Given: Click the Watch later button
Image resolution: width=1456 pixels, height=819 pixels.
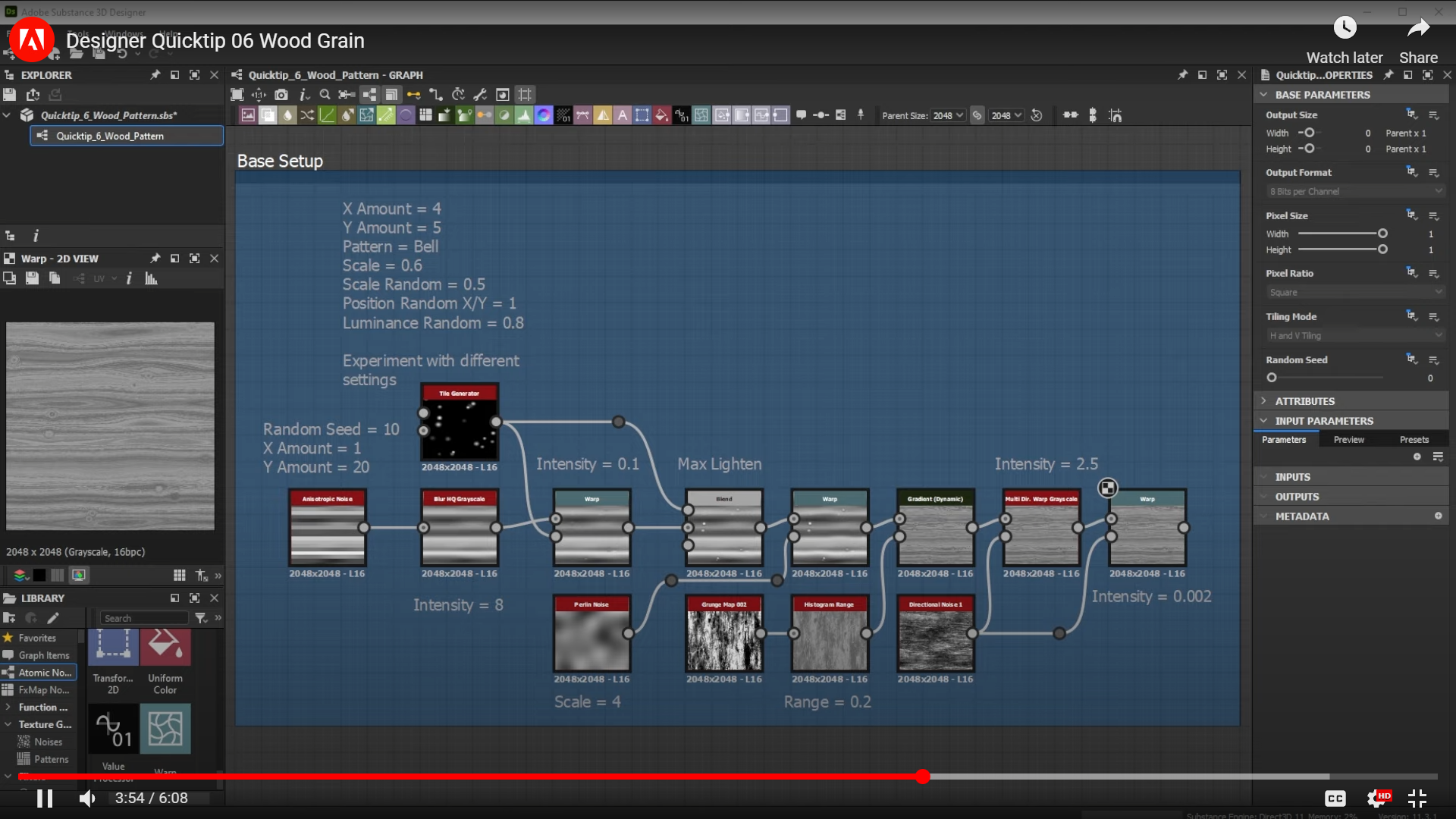Looking at the screenshot, I should click(1345, 40).
